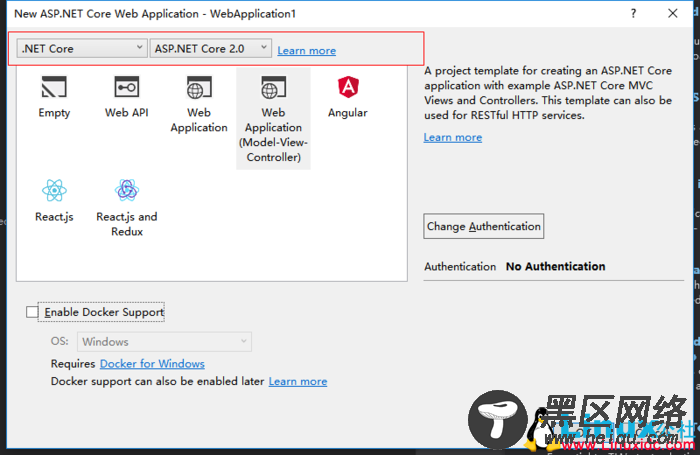Pick the Web Application template icon
This screenshot has height=455, width=700.
tap(199, 87)
